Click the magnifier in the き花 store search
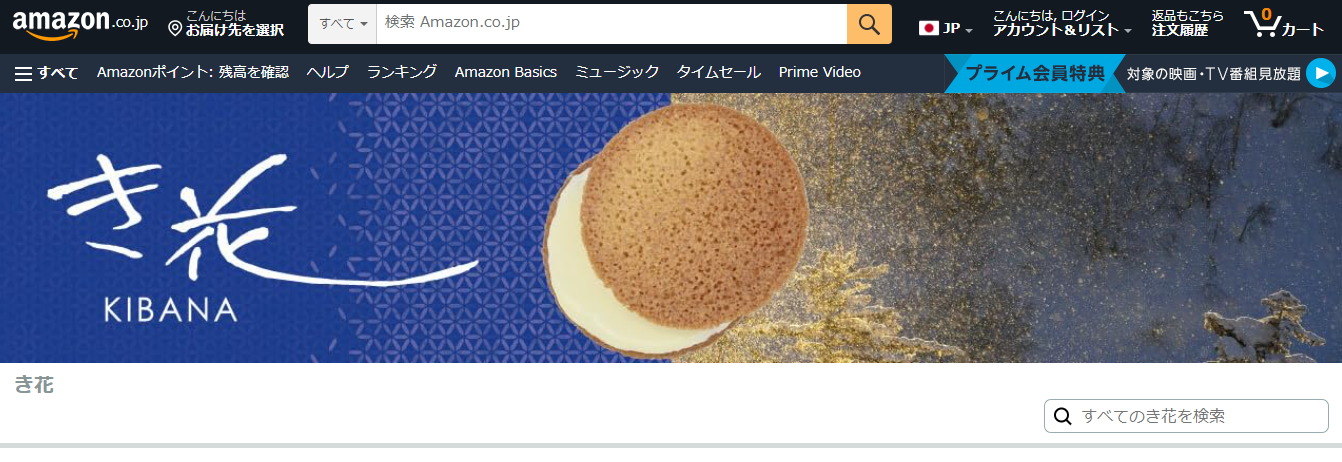Screen dimensions: 1342x462 pyautogui.click(x=1063, y=416)
